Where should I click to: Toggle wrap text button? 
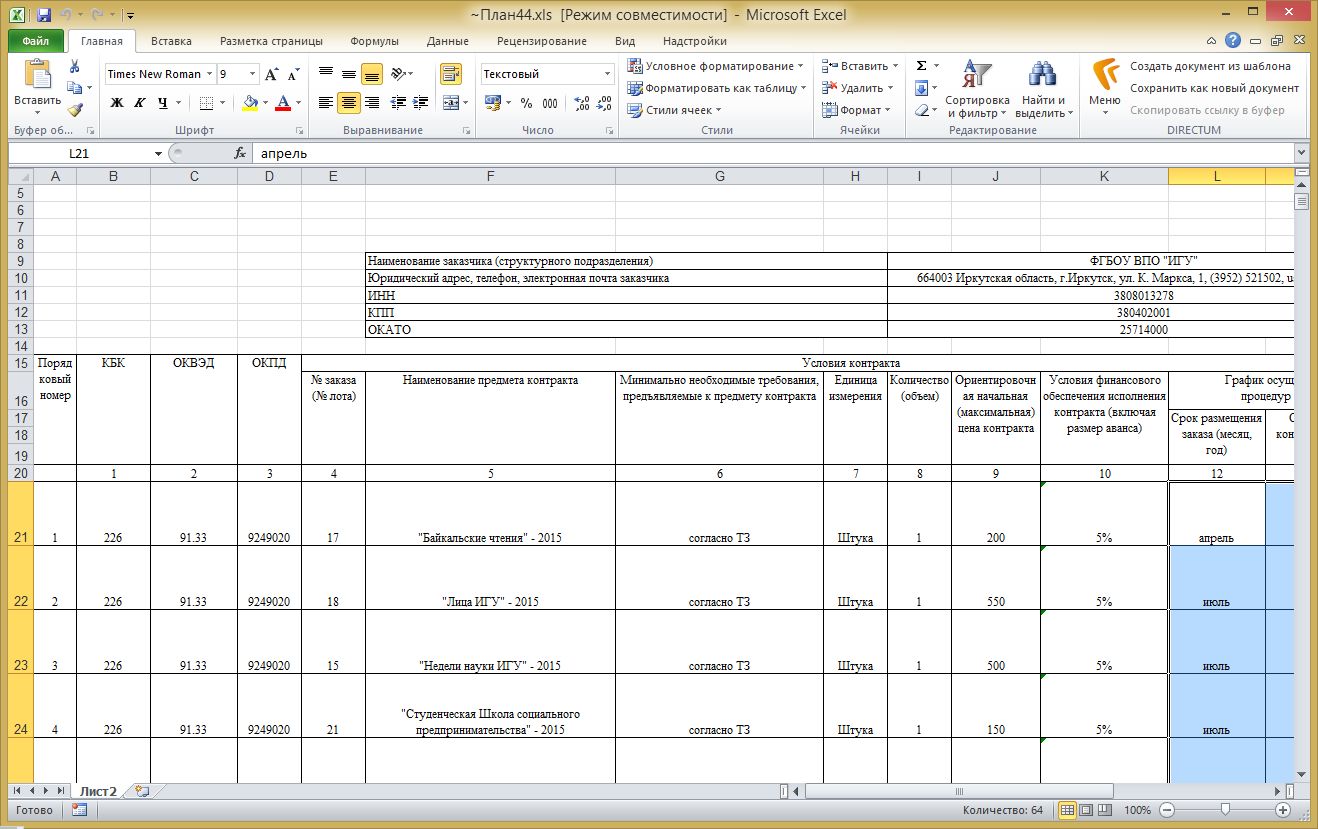pos(451,74)
